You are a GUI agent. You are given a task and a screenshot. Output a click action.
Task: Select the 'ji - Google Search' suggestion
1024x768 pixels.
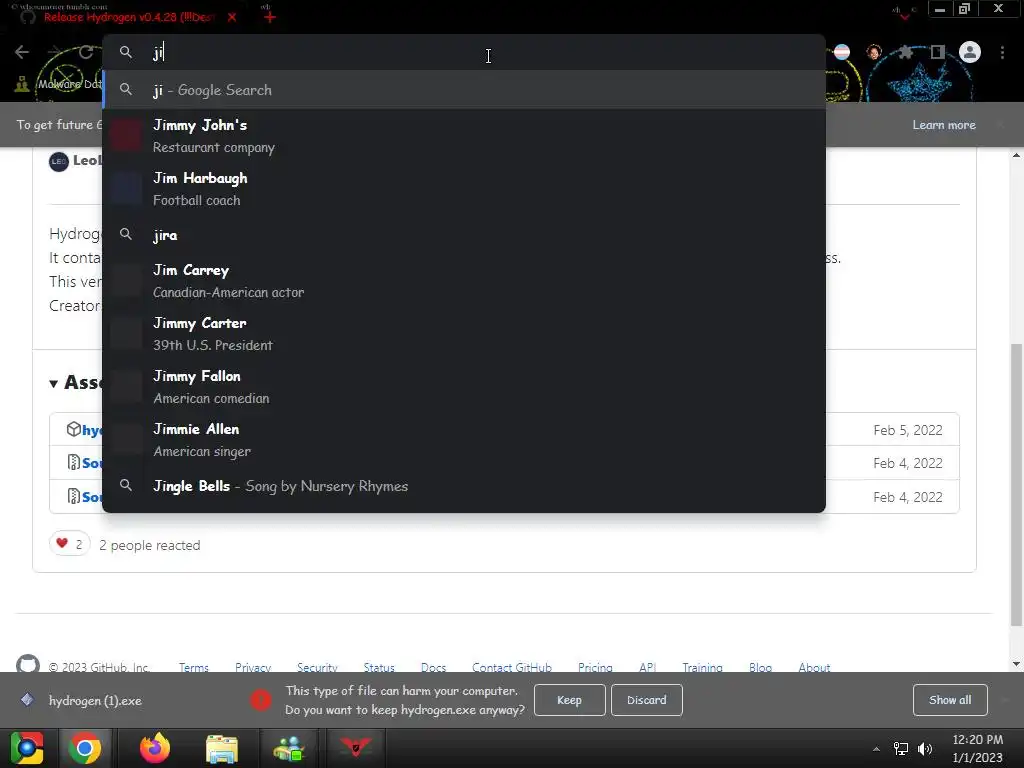(x=464, y=90)
